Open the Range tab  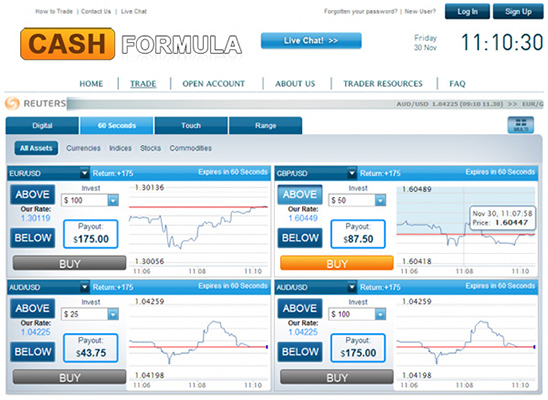(x=265, y=125)
